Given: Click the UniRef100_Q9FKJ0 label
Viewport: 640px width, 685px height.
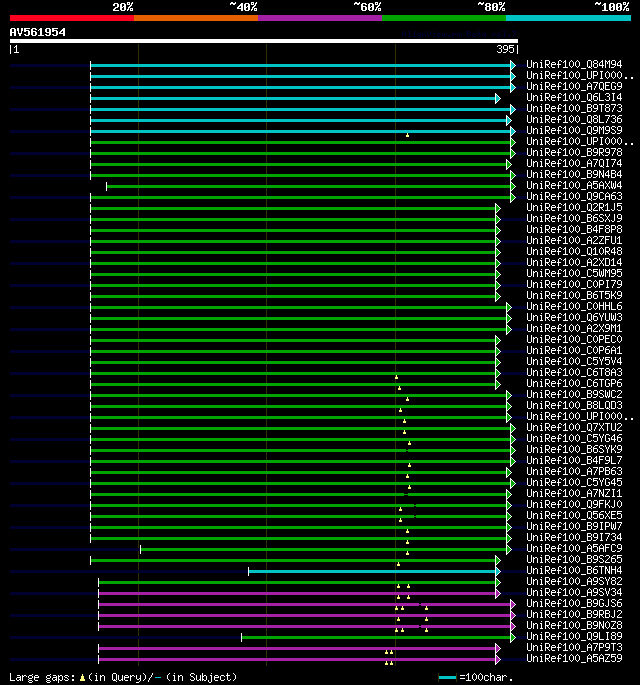Looking at the screenshot, I should [x=574, y=505].
